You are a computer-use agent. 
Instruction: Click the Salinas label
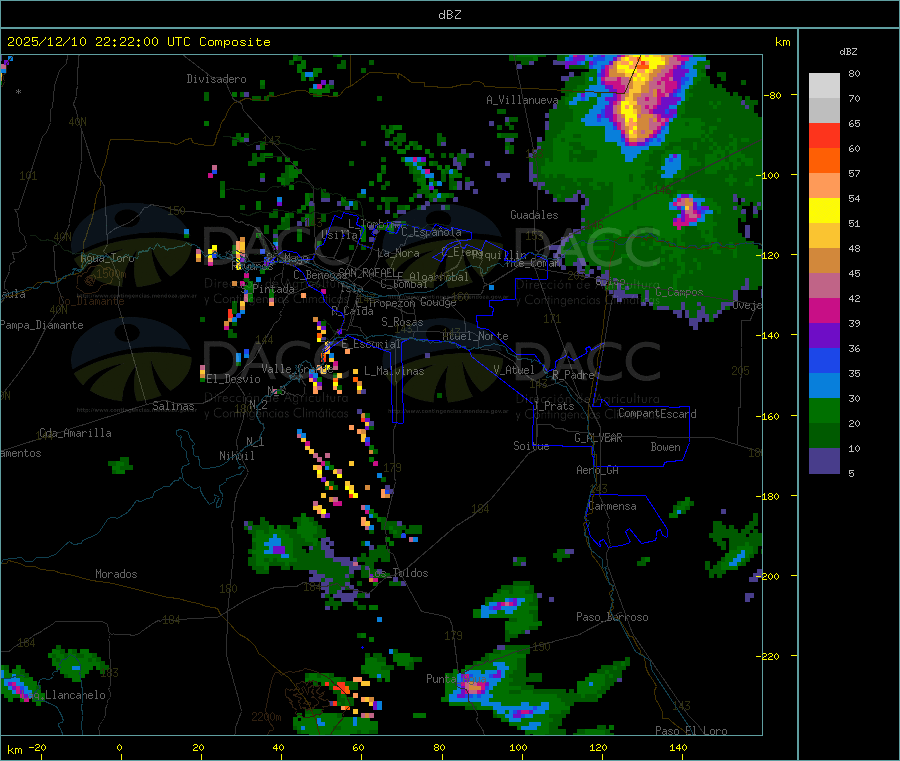pyautogui.click(x=173, y=406)
